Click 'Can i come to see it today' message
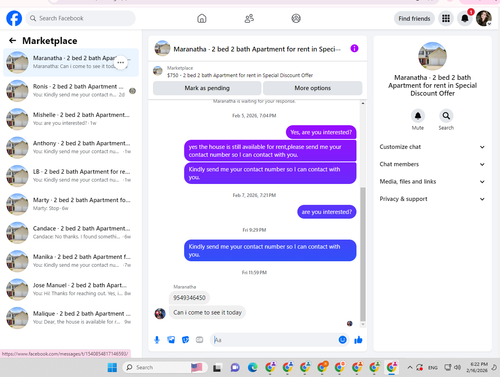This screenshot has width=500, height=377. pyautogui.click(x=207, y=312)
